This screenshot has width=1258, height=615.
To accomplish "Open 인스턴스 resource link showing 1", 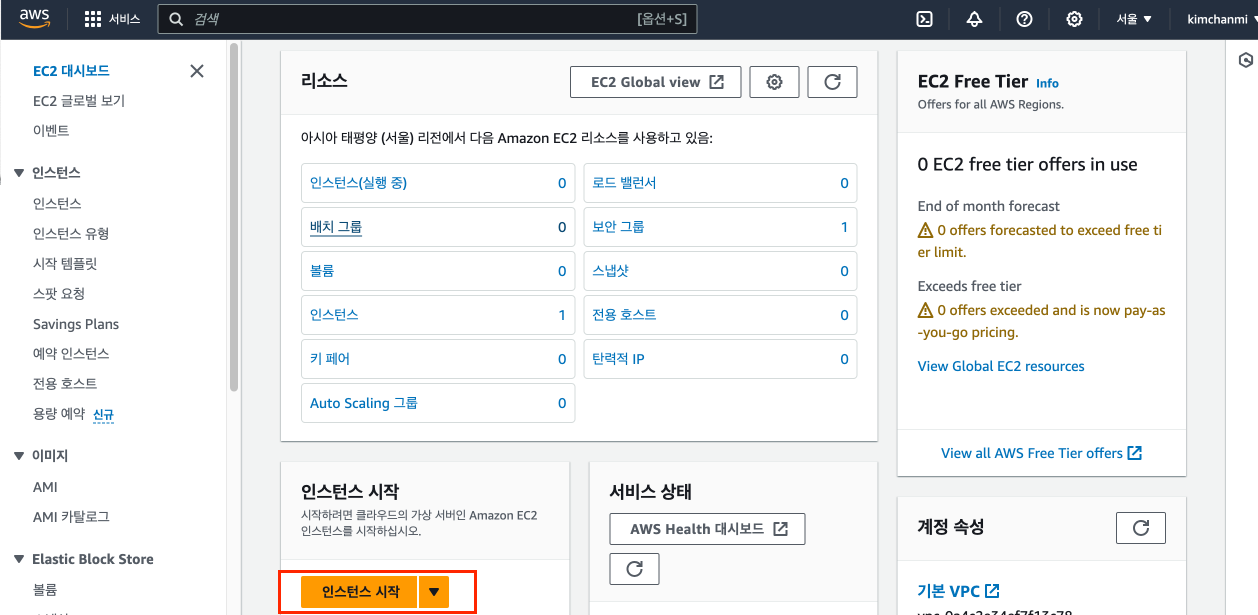I will [x=334, y=315].
